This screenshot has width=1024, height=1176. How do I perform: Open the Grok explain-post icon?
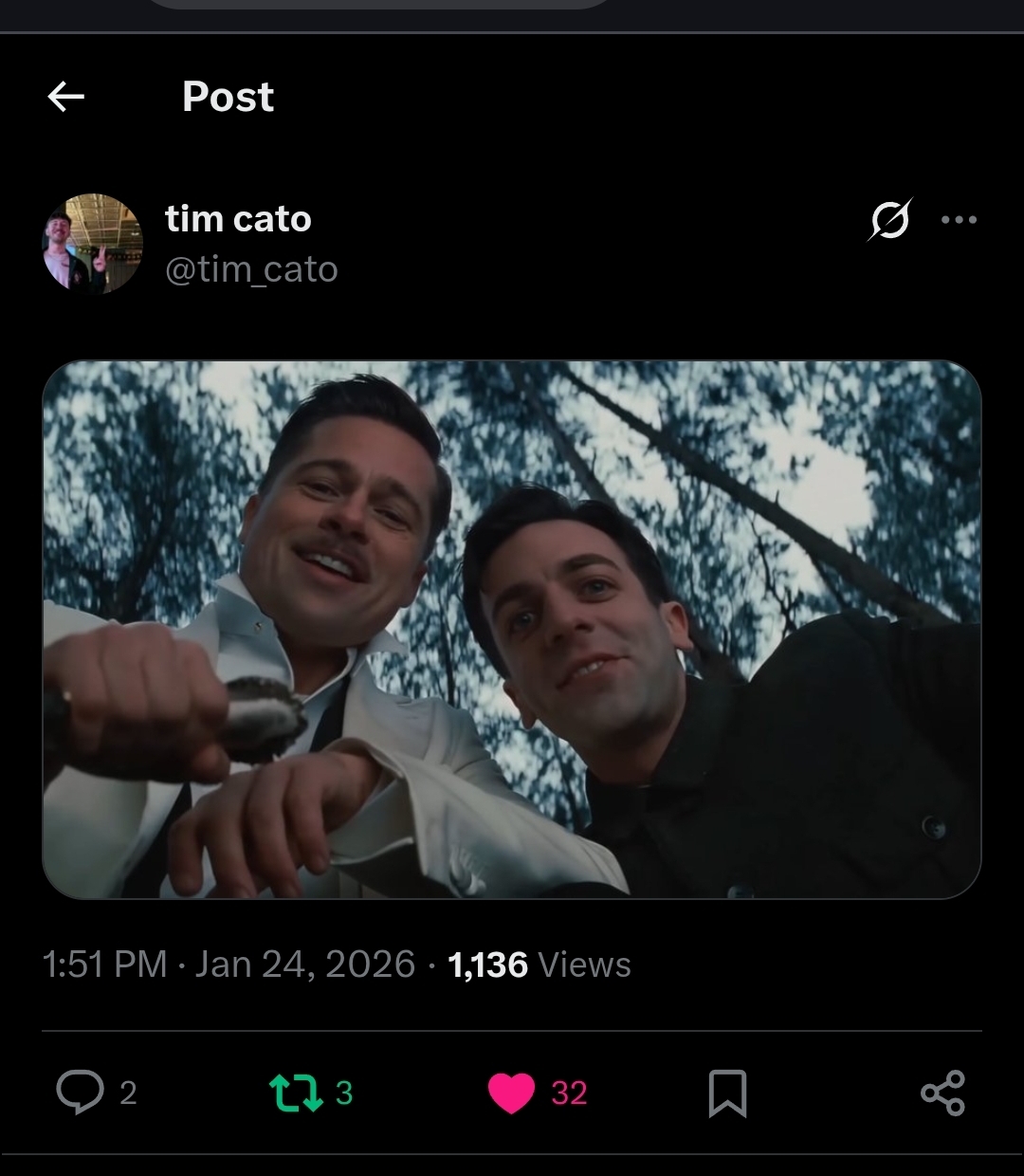coord(889,219)
